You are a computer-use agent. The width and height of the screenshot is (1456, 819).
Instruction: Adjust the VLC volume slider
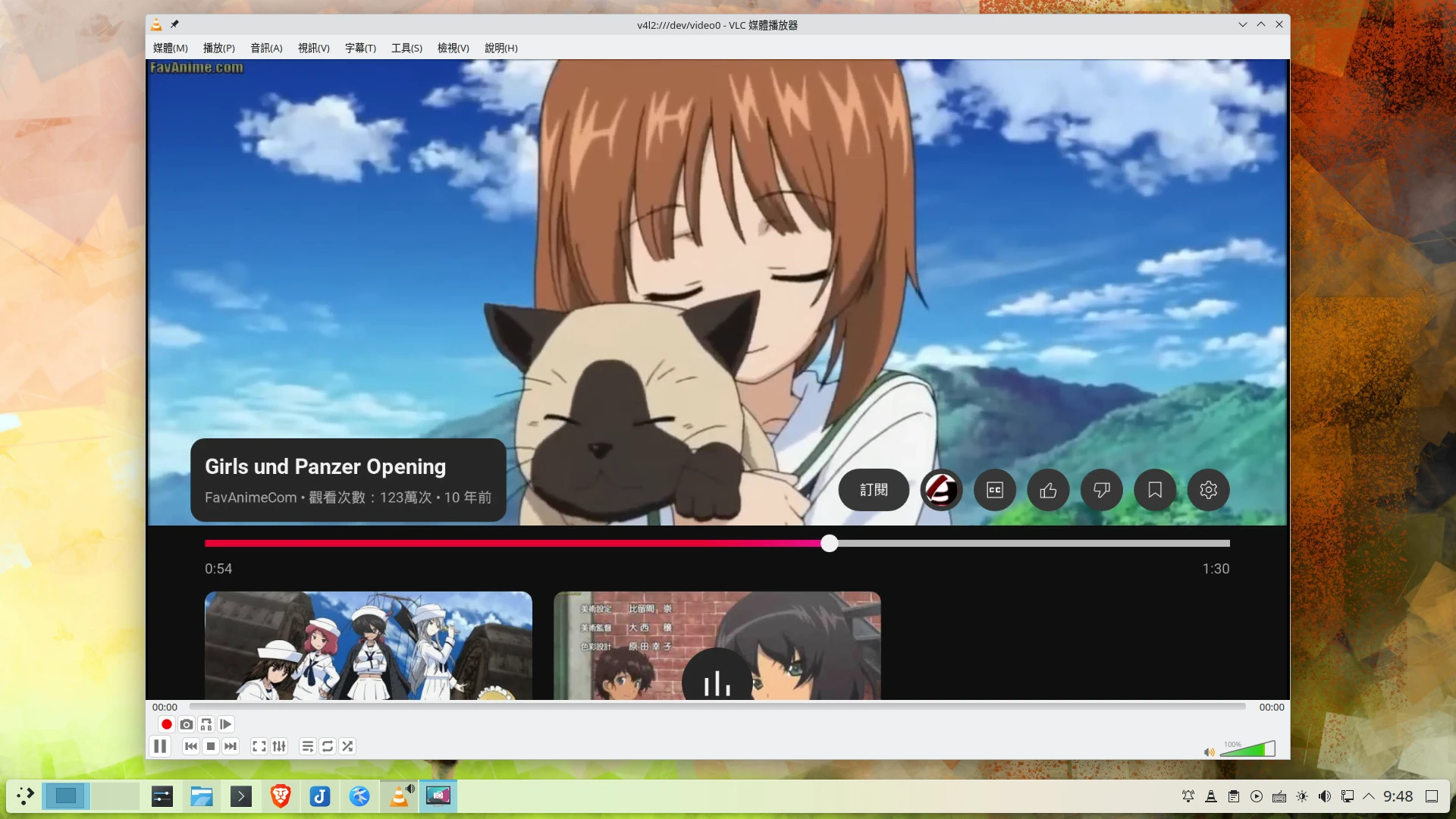coord(1247,750)
